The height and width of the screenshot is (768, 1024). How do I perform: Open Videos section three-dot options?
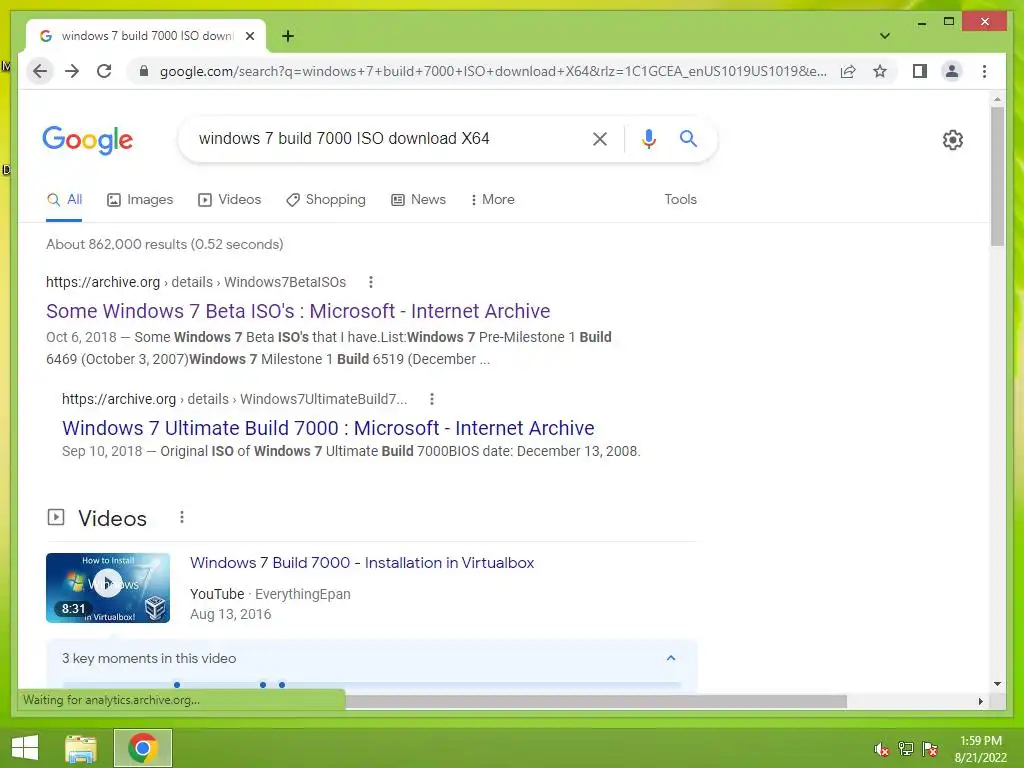(182, 518)
